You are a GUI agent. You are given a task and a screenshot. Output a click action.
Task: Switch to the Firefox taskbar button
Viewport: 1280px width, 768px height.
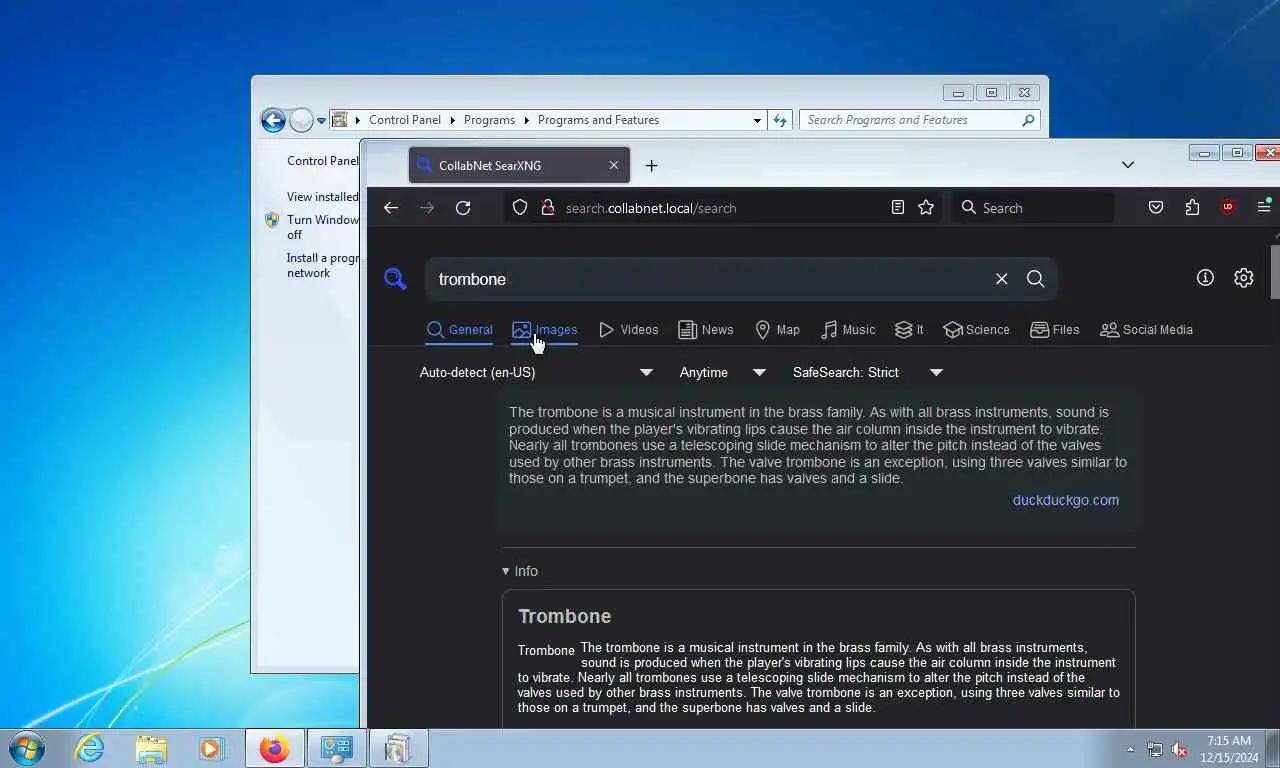click(x=274, y=748)
